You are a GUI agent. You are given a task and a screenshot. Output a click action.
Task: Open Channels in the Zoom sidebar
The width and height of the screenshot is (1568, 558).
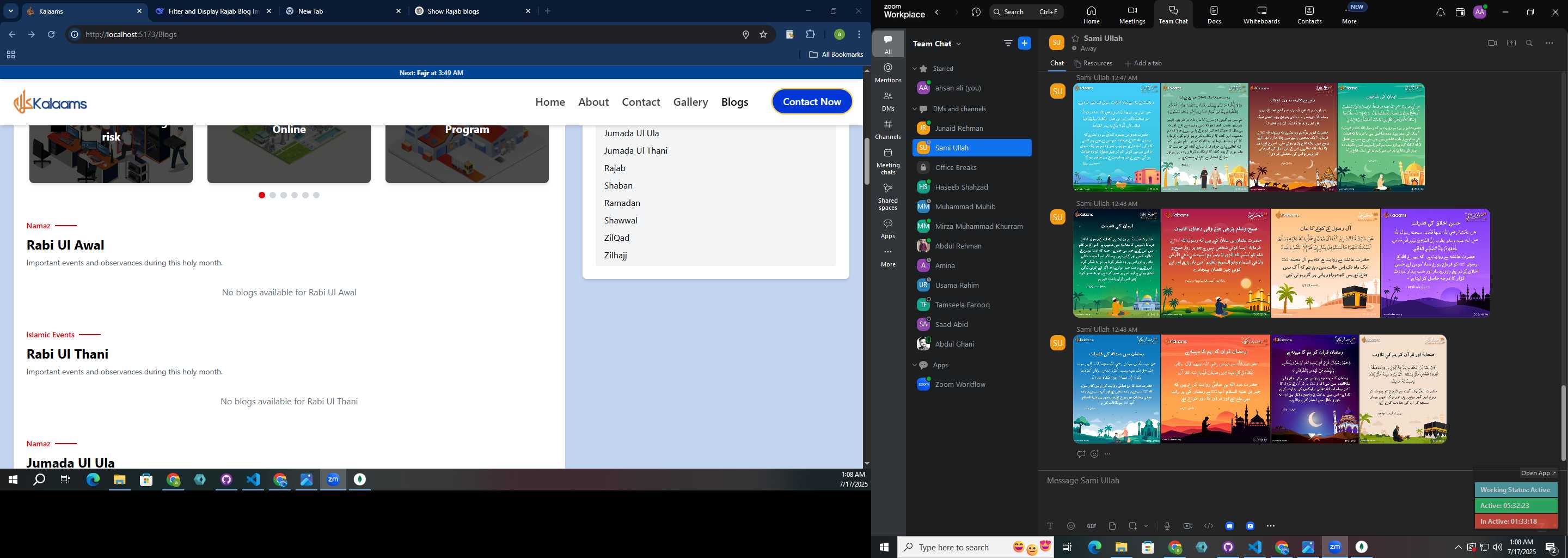tap(888, 130)
